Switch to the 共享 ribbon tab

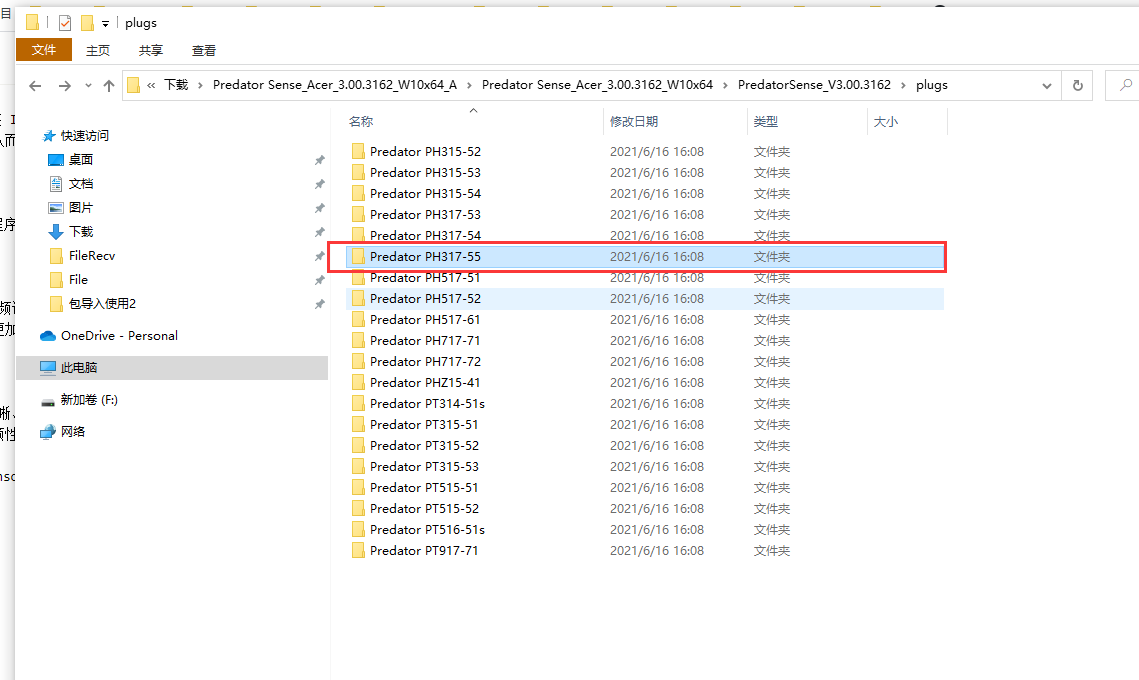pos(151,50)
